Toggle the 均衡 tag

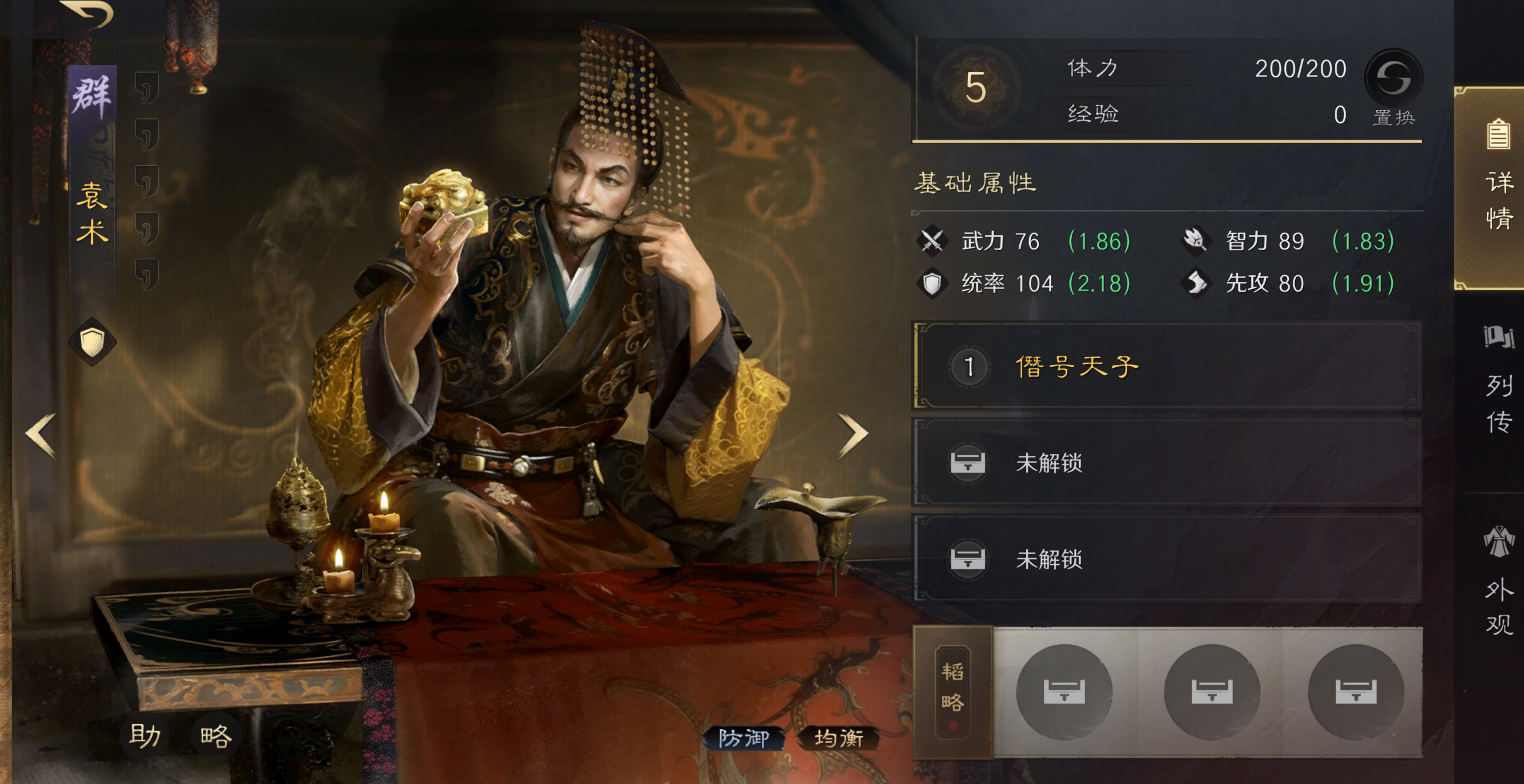(839, 738)
